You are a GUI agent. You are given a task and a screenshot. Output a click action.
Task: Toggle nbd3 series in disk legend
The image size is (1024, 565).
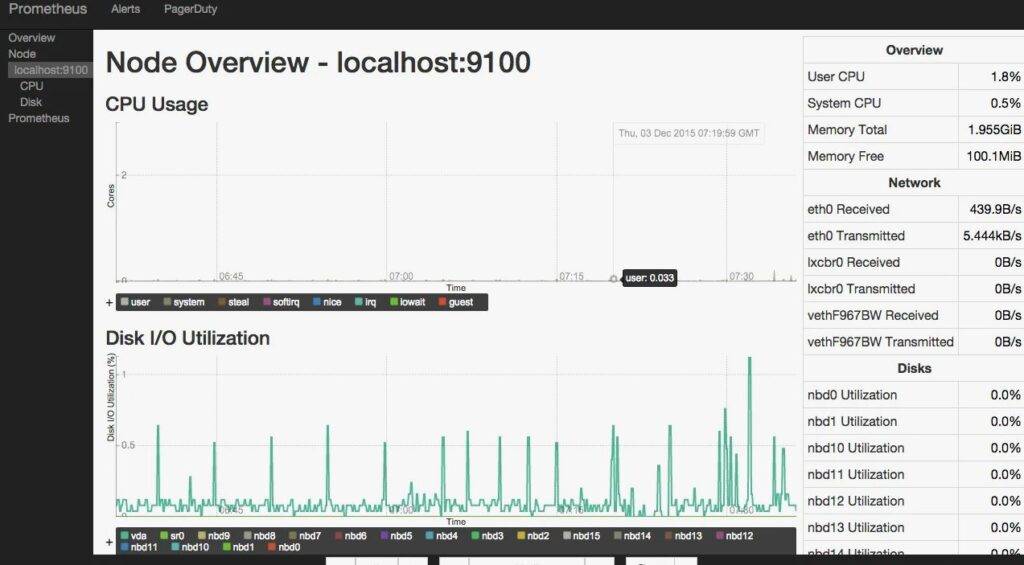pyautogui.click(x=487, y=536)
